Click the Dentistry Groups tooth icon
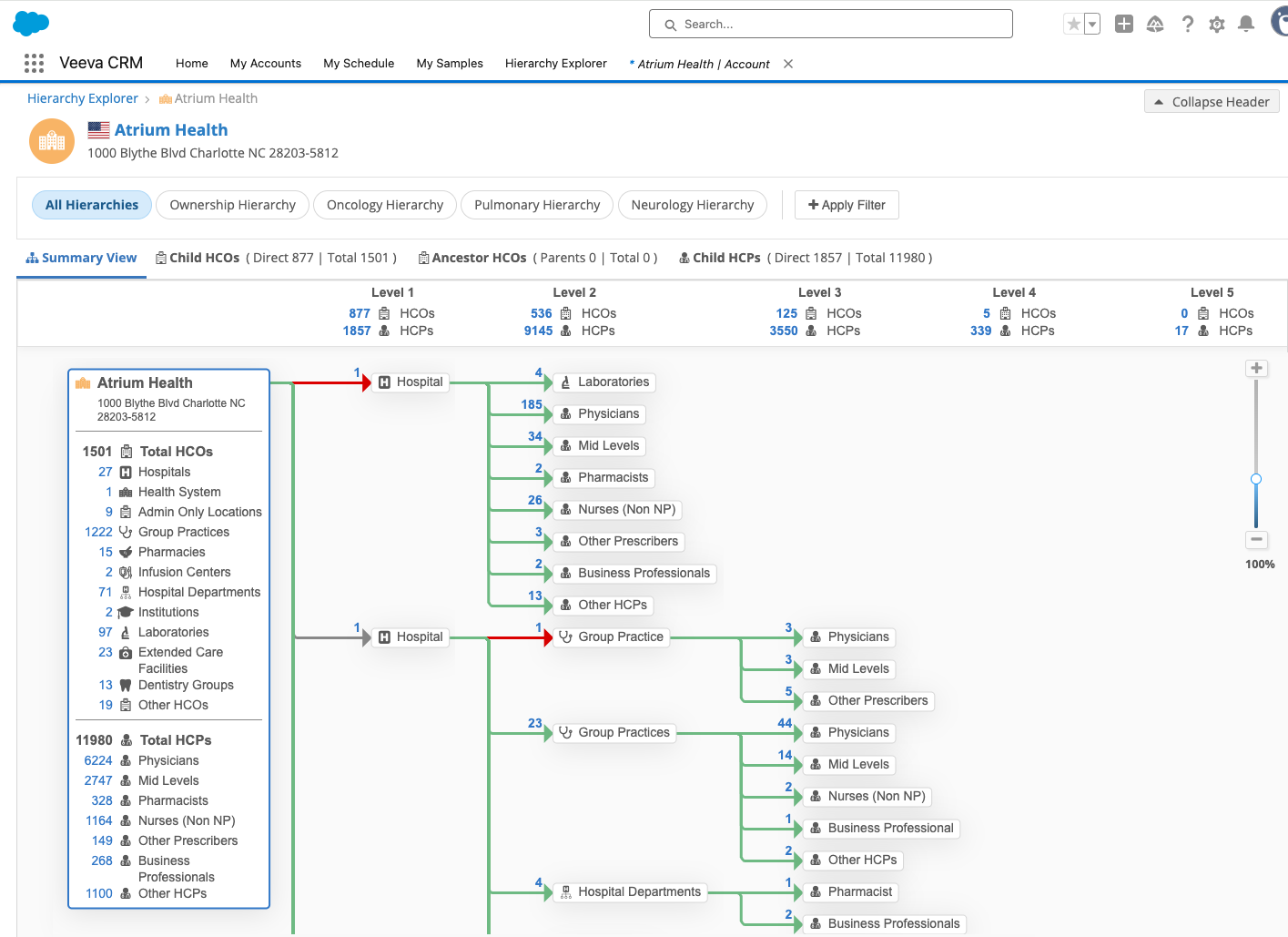This screenshot has height=937, width=1288. coord(126,685)
